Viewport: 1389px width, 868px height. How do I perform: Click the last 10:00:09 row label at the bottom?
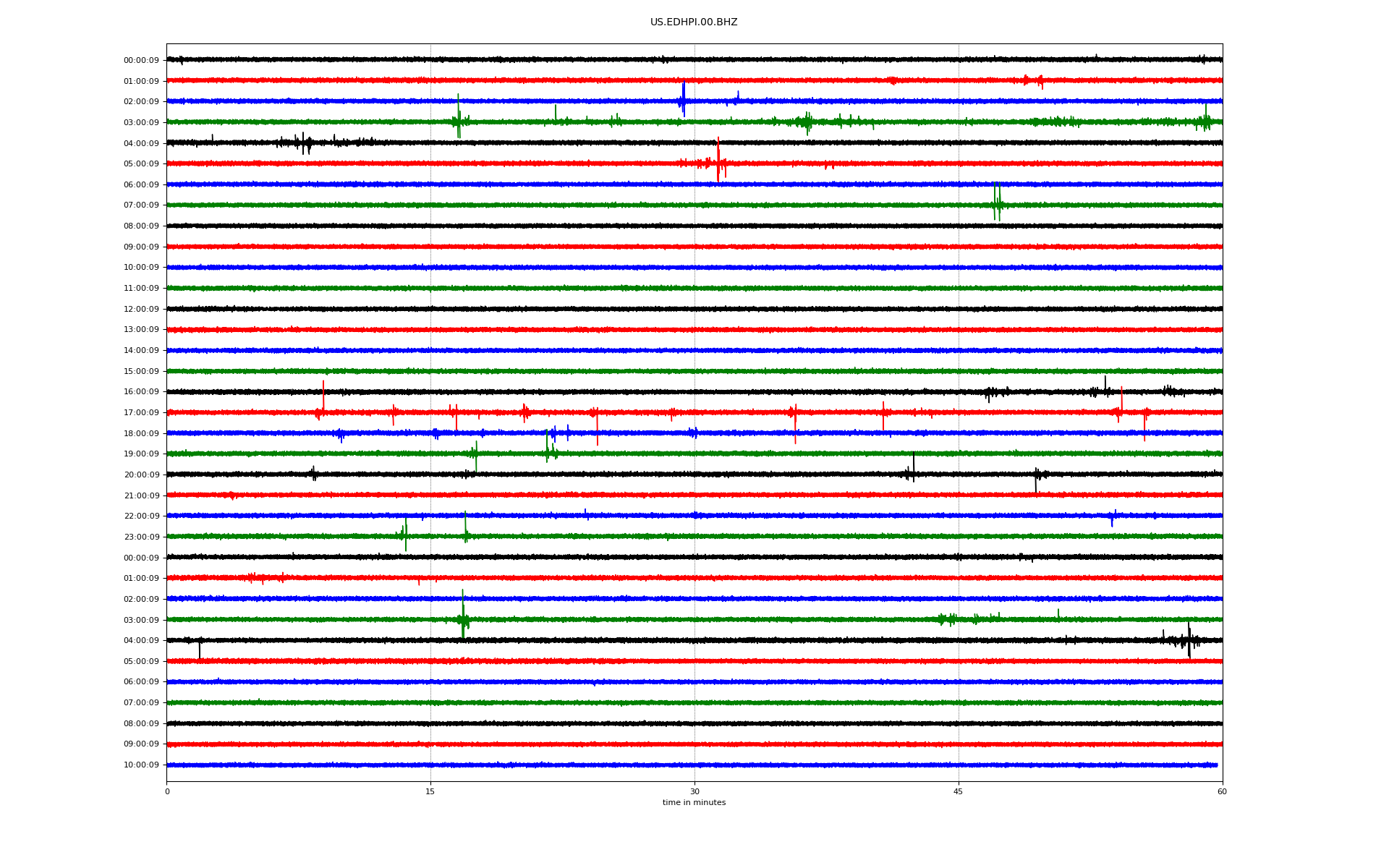click(141, 765)
